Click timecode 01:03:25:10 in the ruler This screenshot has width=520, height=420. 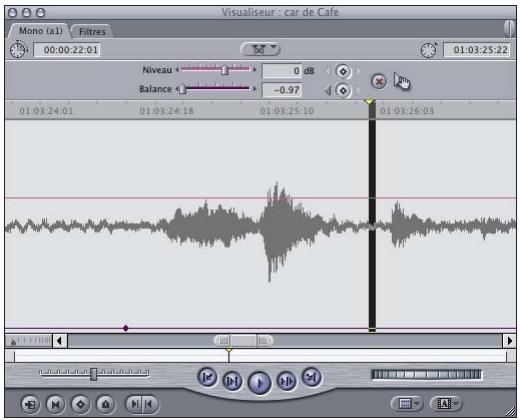(287, 111)
